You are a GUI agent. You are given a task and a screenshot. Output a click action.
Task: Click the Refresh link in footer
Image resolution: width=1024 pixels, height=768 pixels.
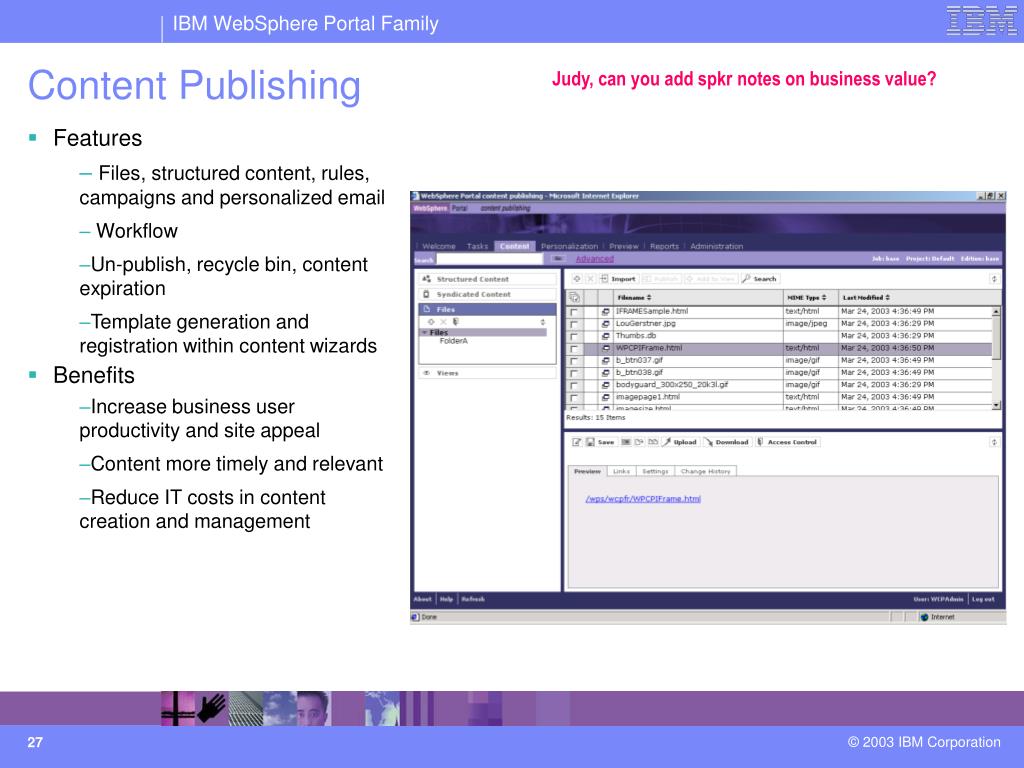[x=473, y=599]
